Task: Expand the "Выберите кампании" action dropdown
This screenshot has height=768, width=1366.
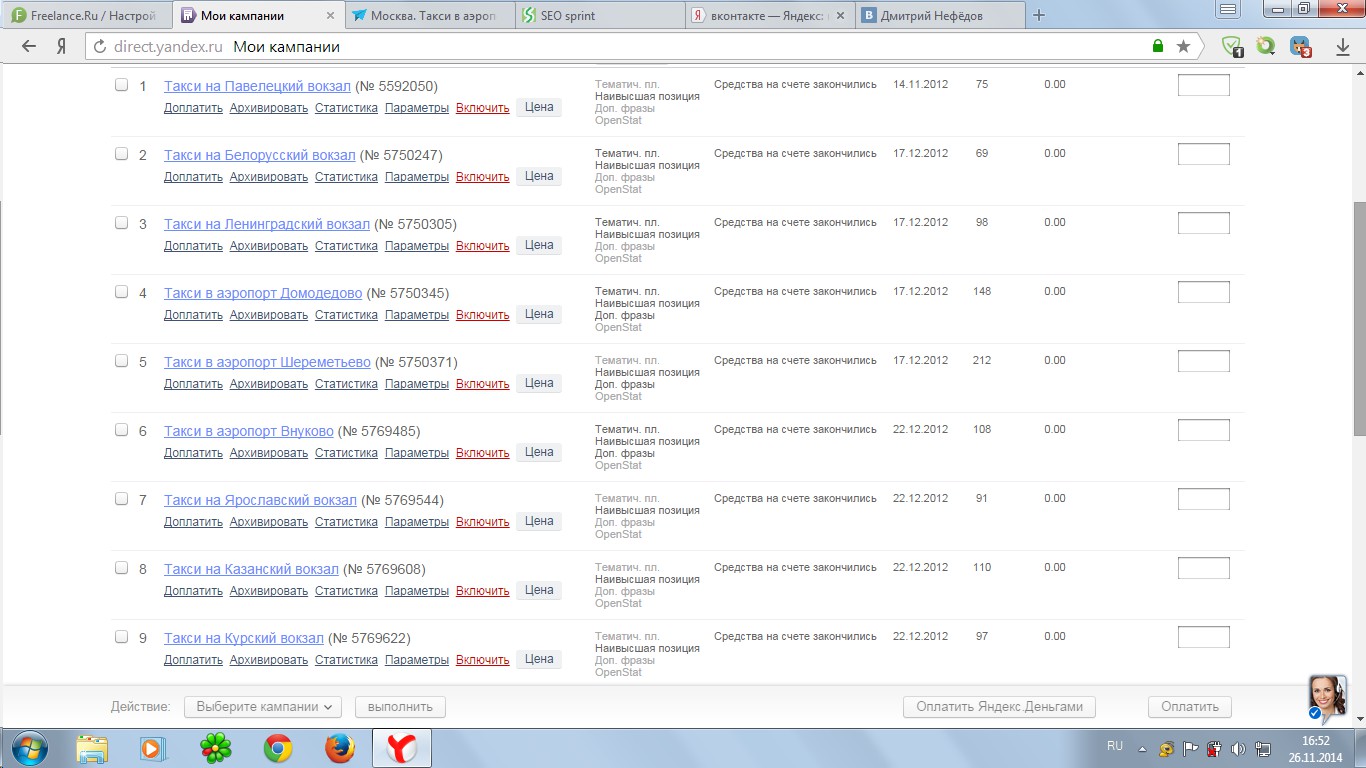Action: (263, 707)
